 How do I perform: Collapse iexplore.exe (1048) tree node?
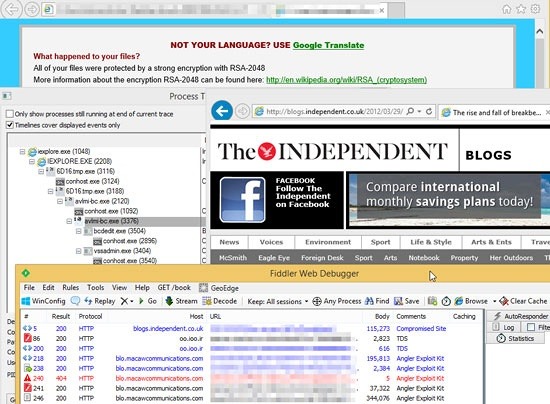pyautogui.click(x=22, y=152)
